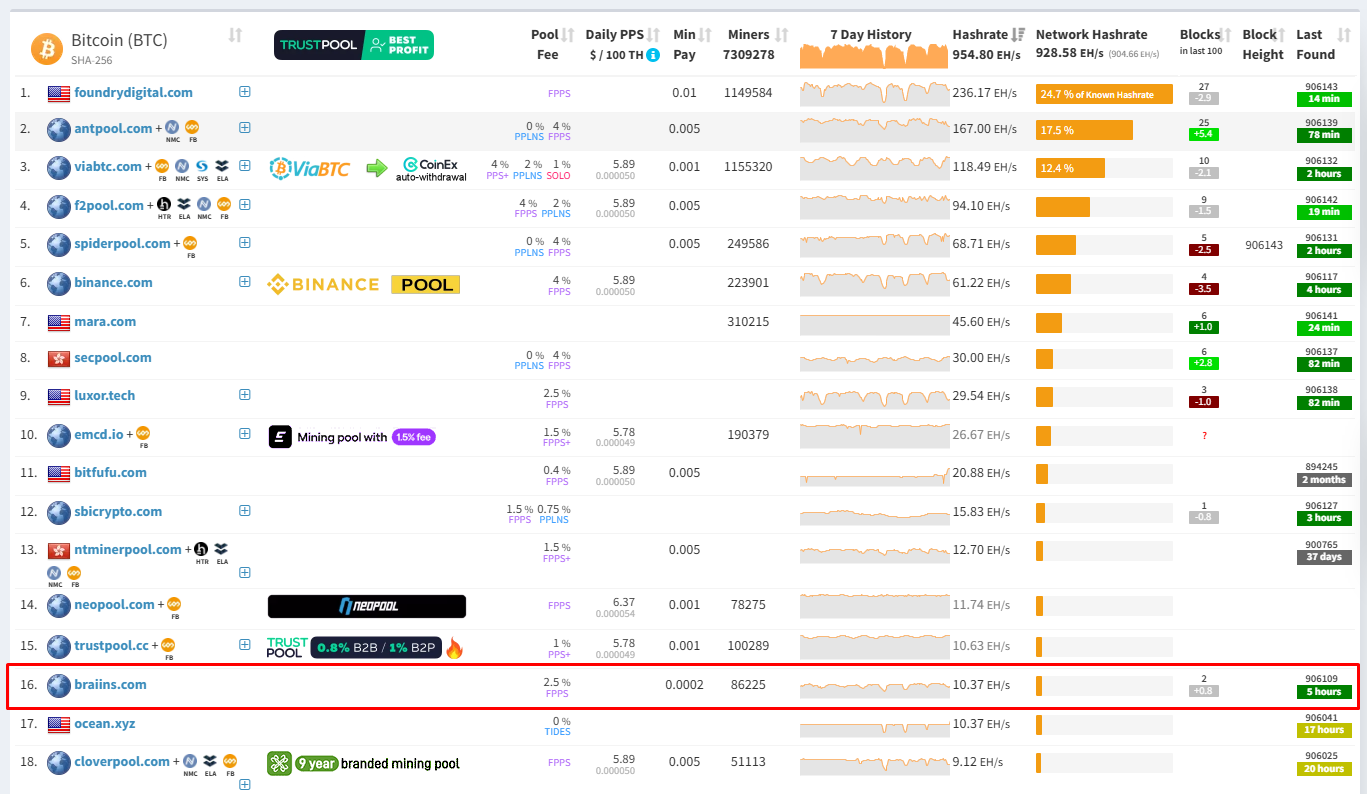Open the braiins.com pool link

point(110,685)
